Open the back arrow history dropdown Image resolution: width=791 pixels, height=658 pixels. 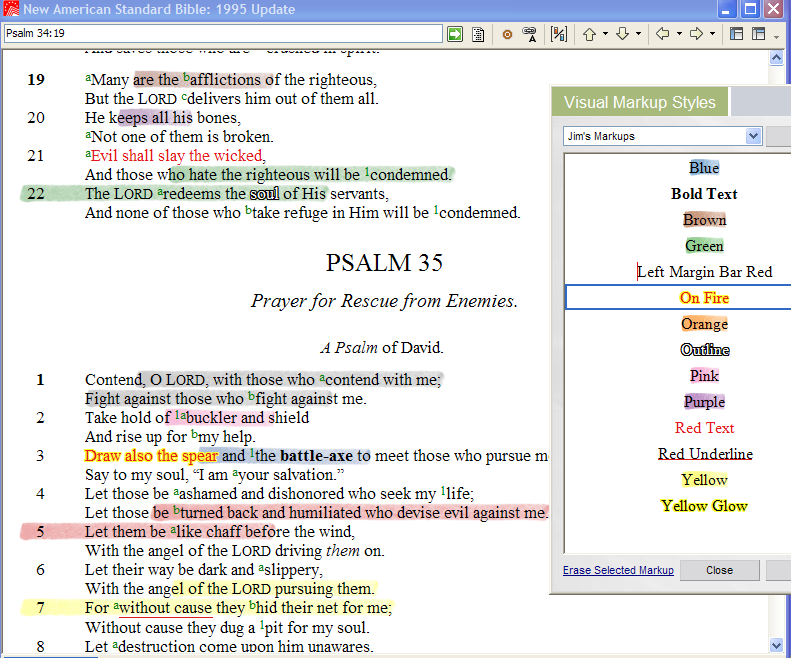[x=679, y=34]
